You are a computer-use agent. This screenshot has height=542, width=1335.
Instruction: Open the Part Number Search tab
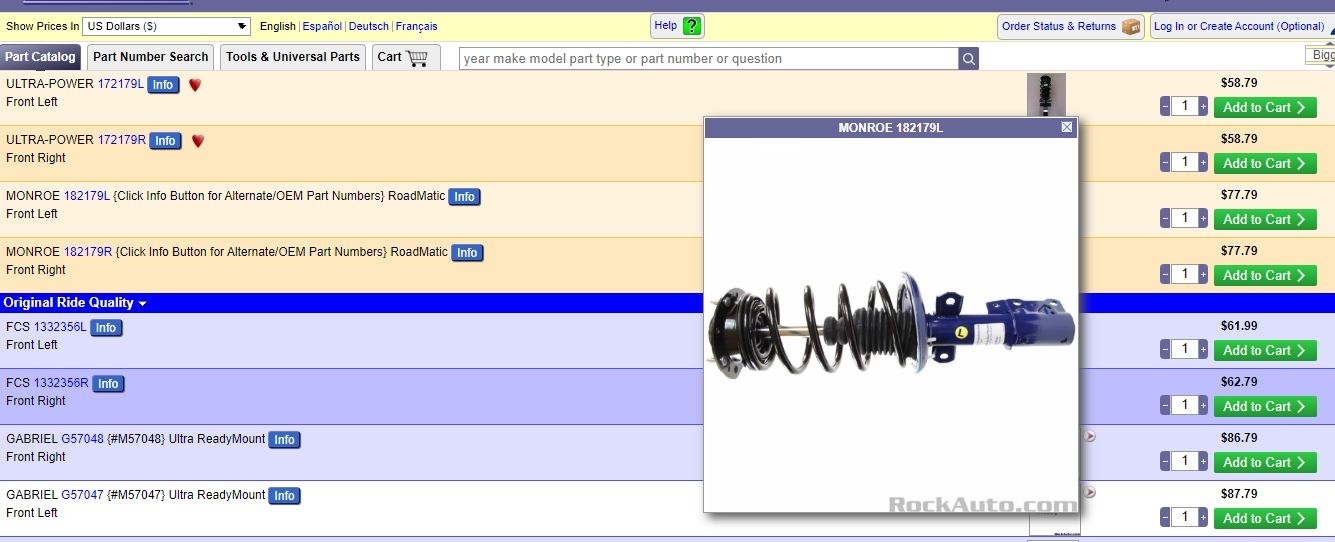point(151,57)
